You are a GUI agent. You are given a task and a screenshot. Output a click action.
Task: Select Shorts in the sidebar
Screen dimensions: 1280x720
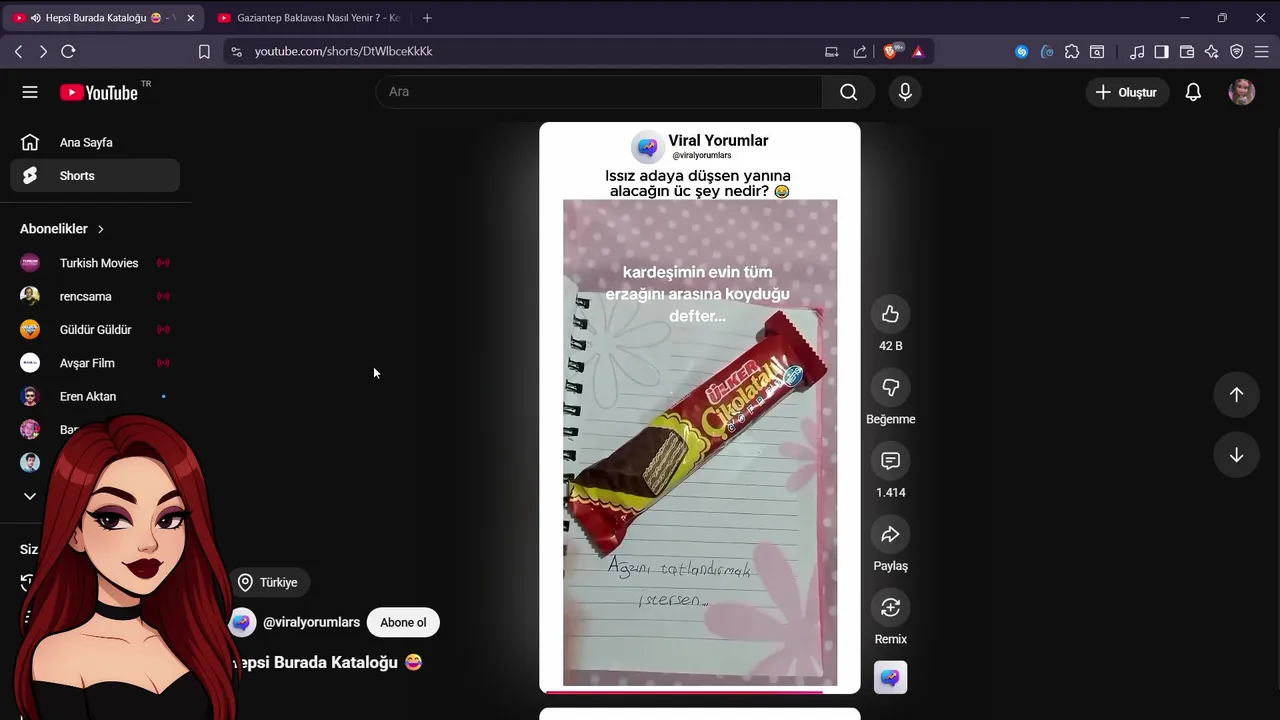click(x=95, y=176)
